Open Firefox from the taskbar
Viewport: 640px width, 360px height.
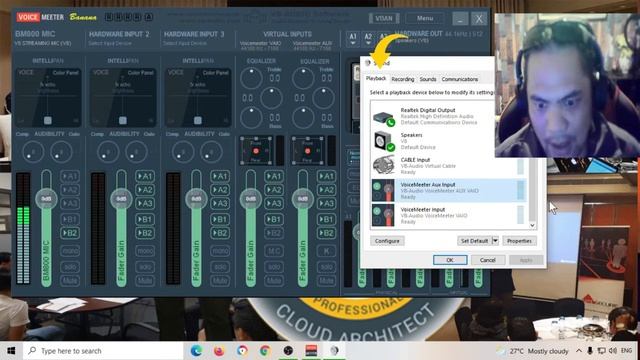click(219, 351)
